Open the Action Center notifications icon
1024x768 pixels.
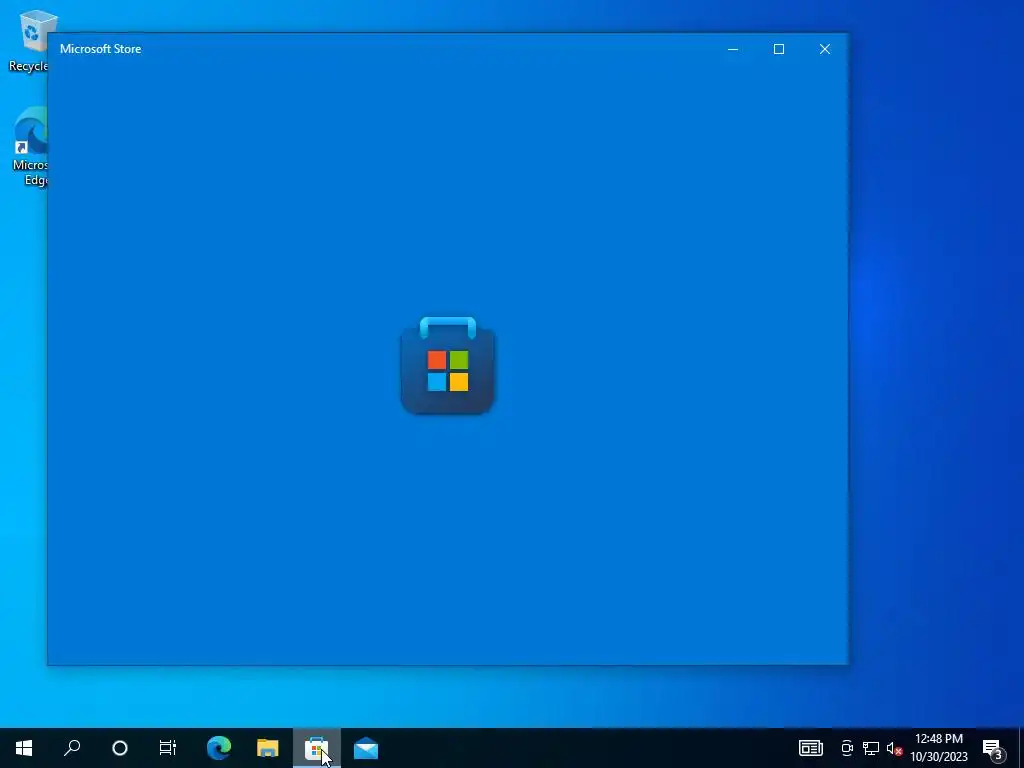pyautogui.click(x=993, y=748)
